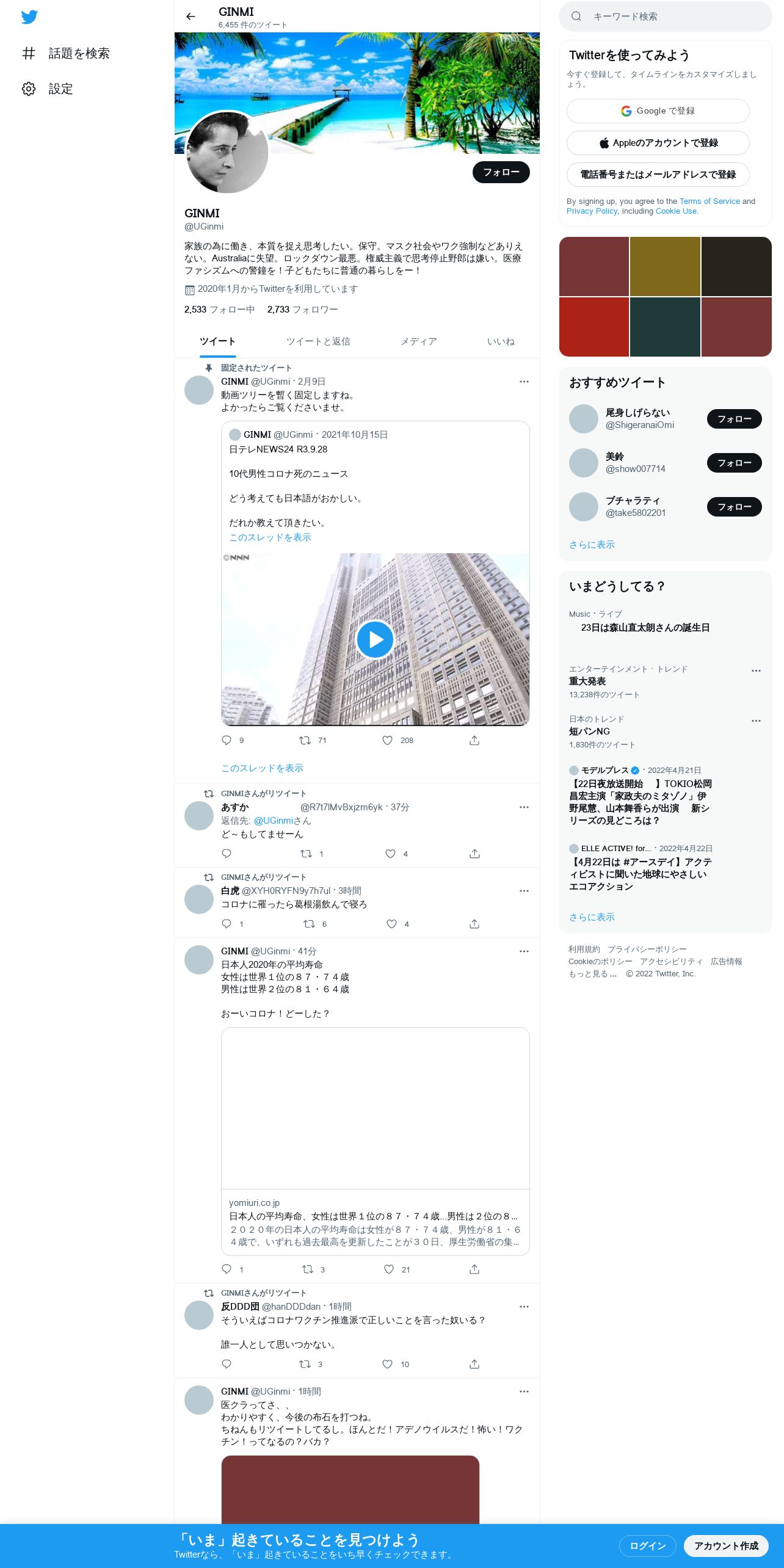This screenshot has width=784, height=1568.
Task: Open 話題を検索 explore page
Action: [x=65, y=53]
